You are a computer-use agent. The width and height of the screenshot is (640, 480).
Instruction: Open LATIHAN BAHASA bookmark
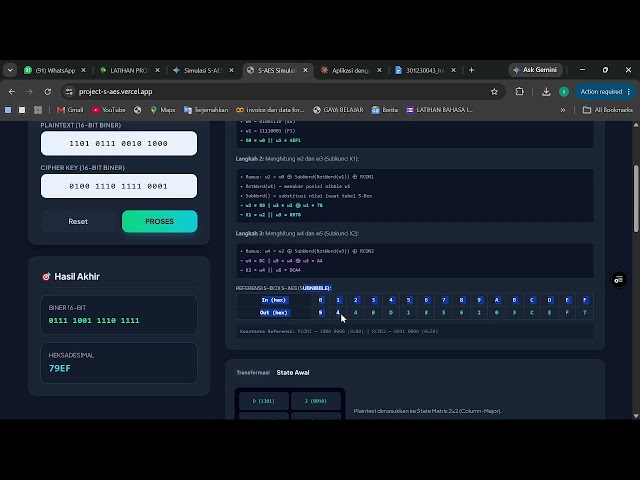439,110
